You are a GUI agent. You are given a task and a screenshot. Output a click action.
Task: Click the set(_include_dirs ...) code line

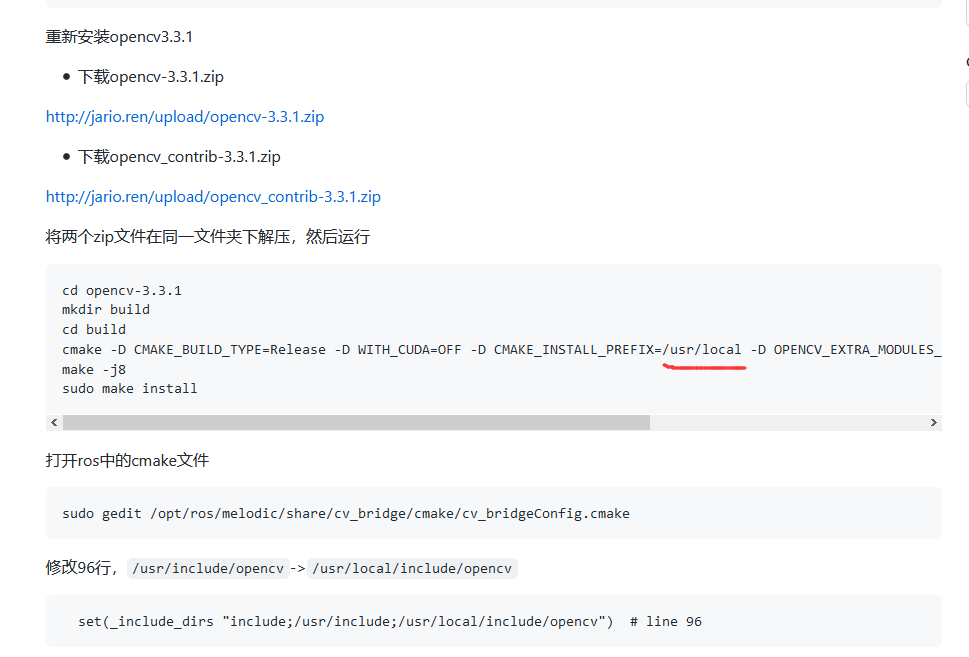(390, 622)
